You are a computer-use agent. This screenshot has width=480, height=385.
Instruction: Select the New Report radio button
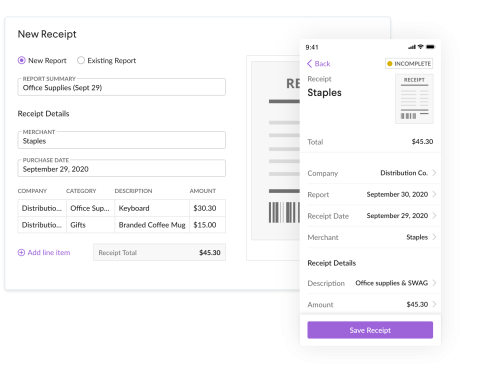tap(22, 60)
